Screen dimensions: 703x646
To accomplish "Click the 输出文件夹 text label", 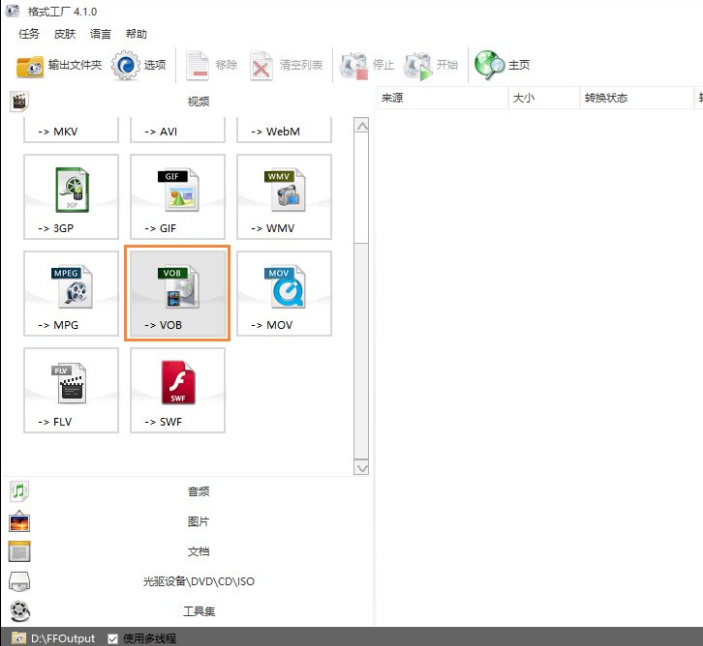I will (x=75, y=65).
